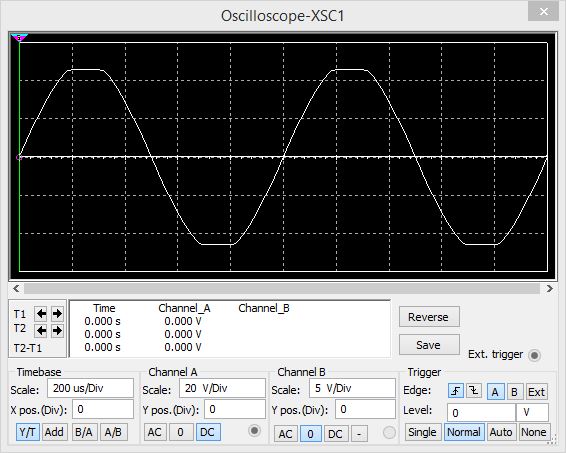Move cursor T1 left with arrow
This screenshot has width=566, height=453.
point(41,314)
